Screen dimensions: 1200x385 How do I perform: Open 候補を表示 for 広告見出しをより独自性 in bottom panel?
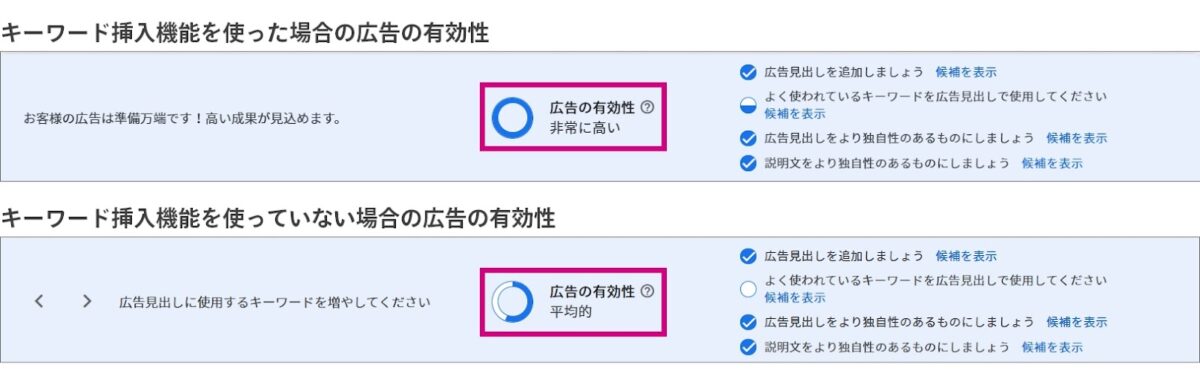pyautogui.click(x=1077, y=322)
